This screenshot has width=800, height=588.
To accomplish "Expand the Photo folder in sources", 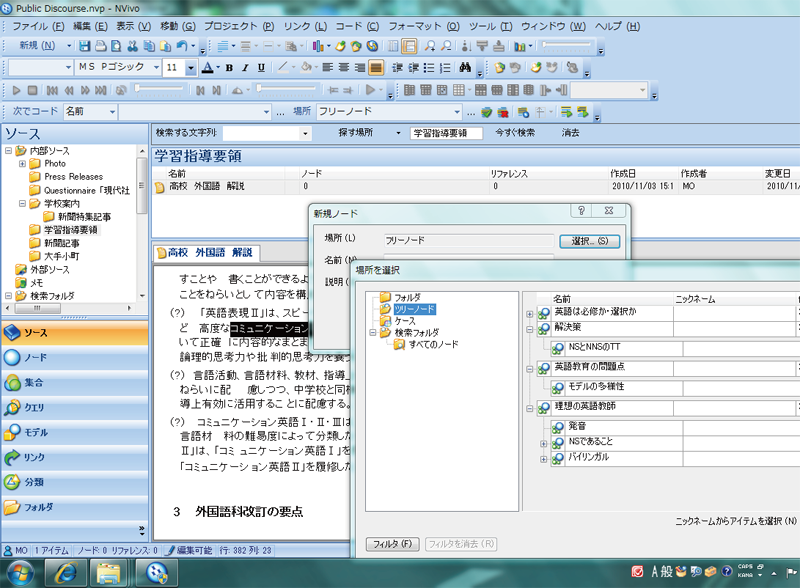I will tap(22, 163).
